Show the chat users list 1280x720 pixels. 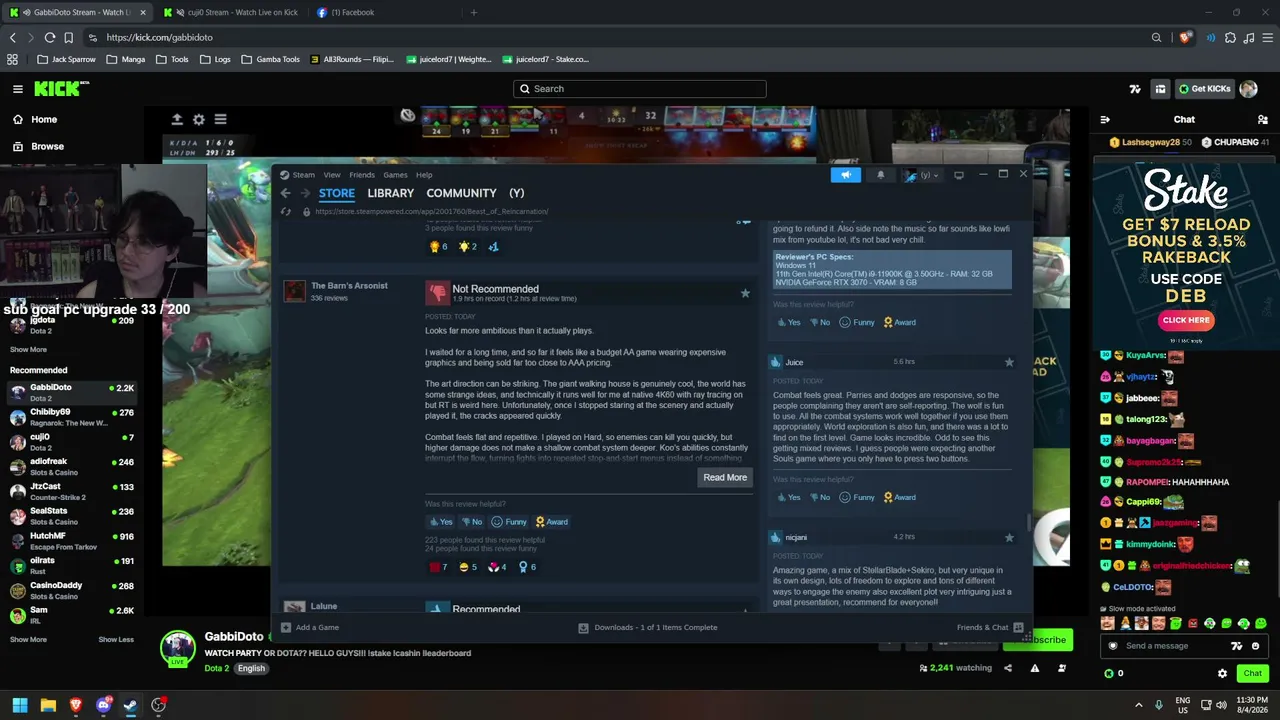1262,120
